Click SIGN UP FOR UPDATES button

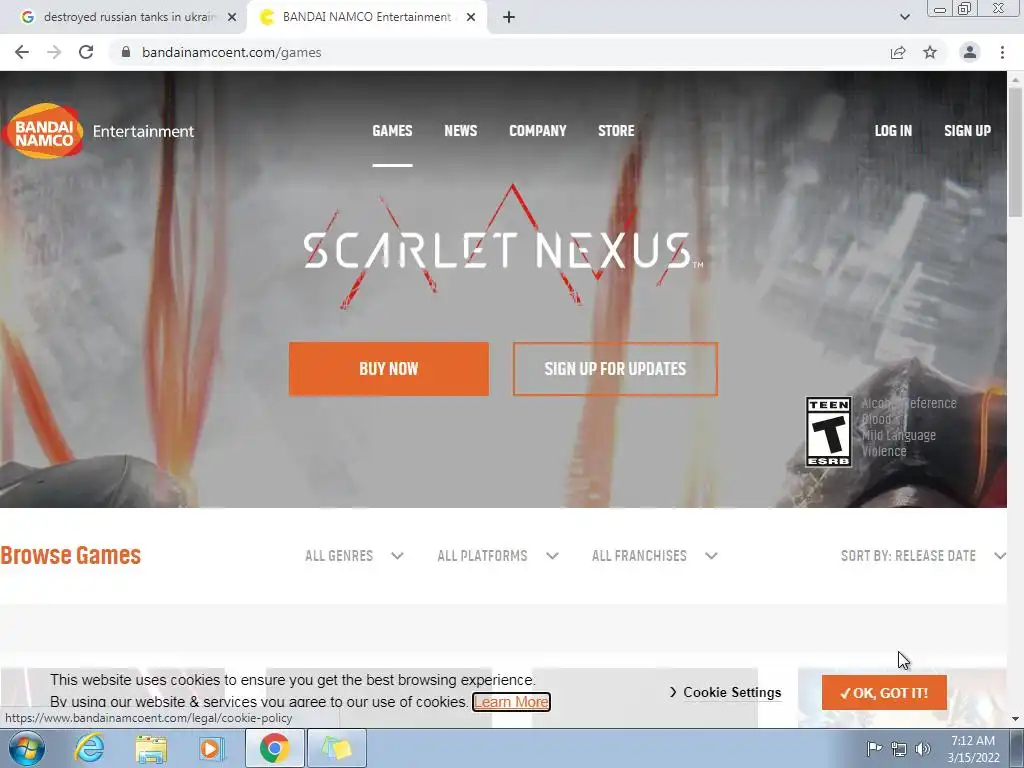click(x=615, y=369)
